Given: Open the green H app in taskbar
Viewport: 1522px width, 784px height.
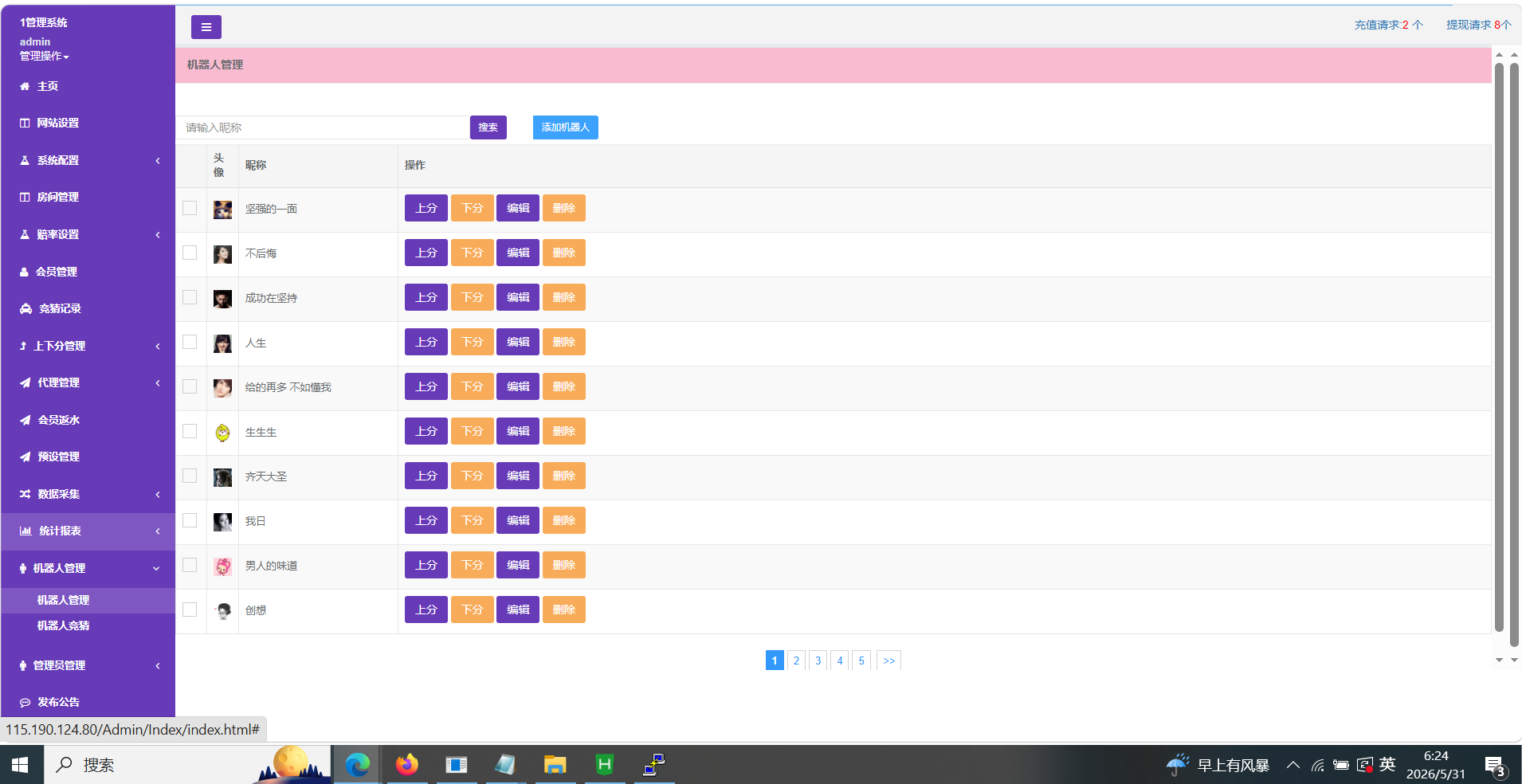Looking at the screenshot, I should point(605,765).
